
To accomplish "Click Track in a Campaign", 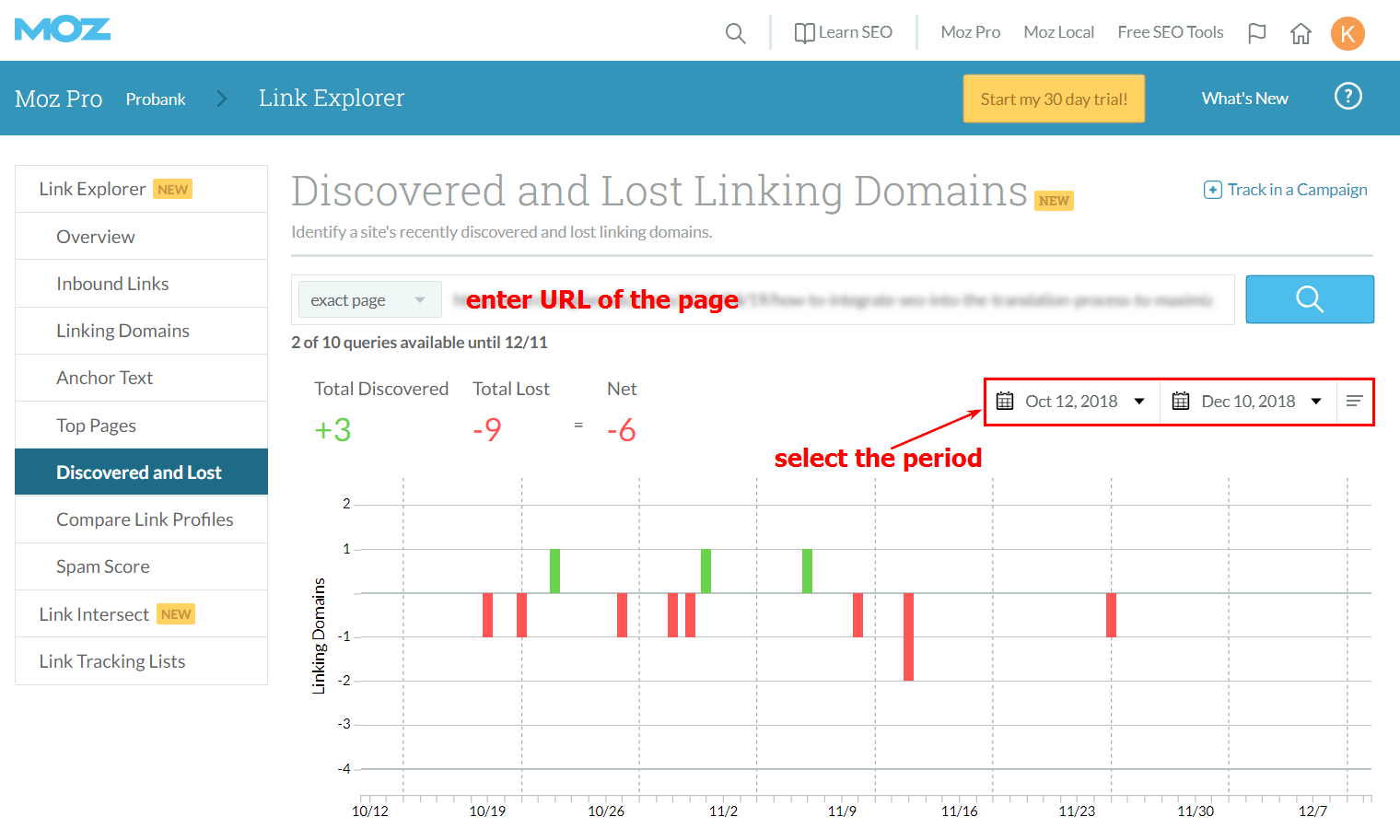I will [x=1286, y=189].
